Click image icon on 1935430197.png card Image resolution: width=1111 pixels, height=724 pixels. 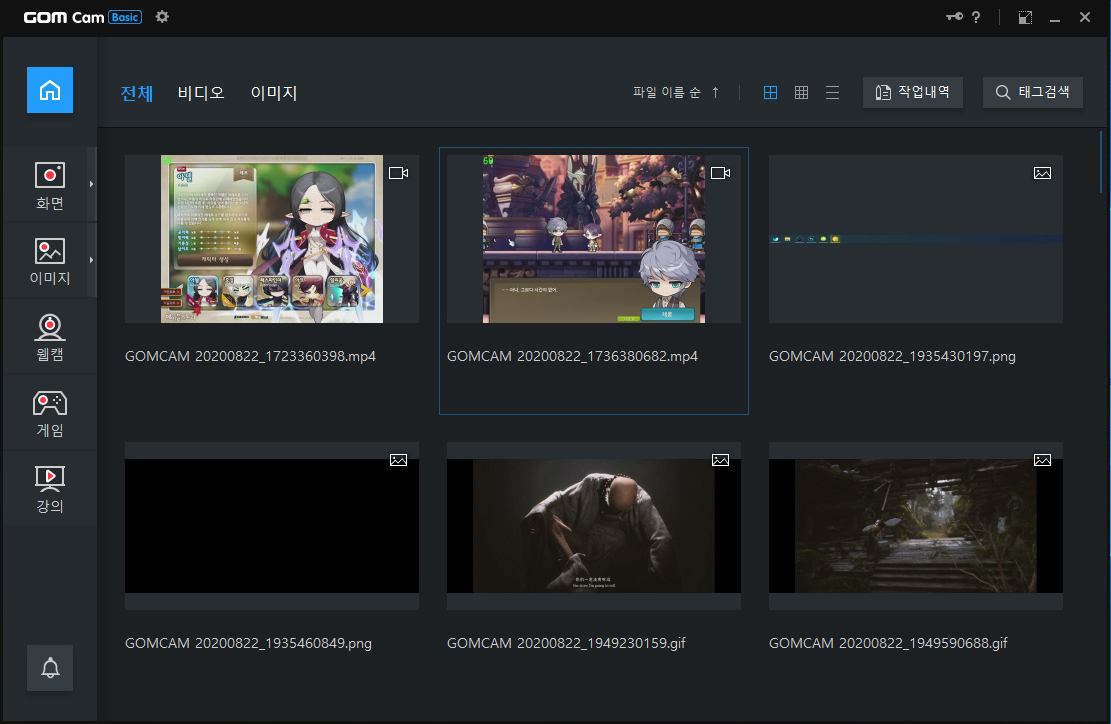pyautogui.click(x=1042, y=173)
